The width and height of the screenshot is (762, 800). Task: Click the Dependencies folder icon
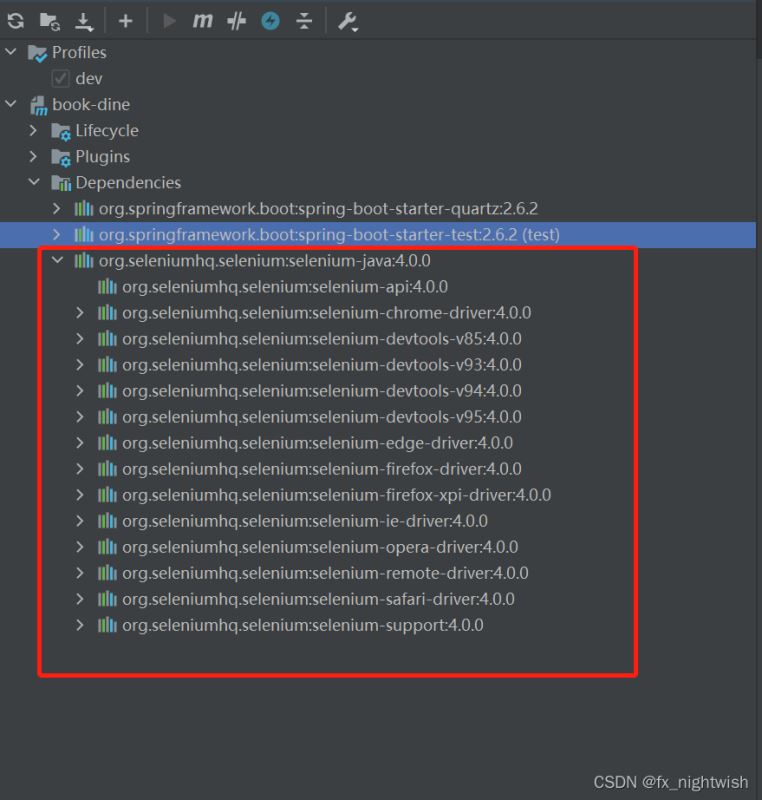tap(61, 183)
